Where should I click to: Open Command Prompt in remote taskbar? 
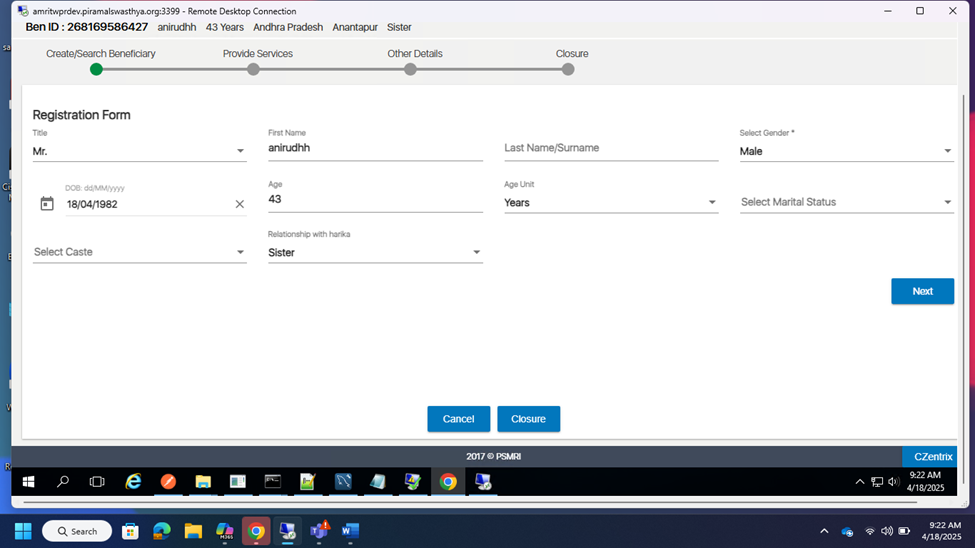pos(272,481)
